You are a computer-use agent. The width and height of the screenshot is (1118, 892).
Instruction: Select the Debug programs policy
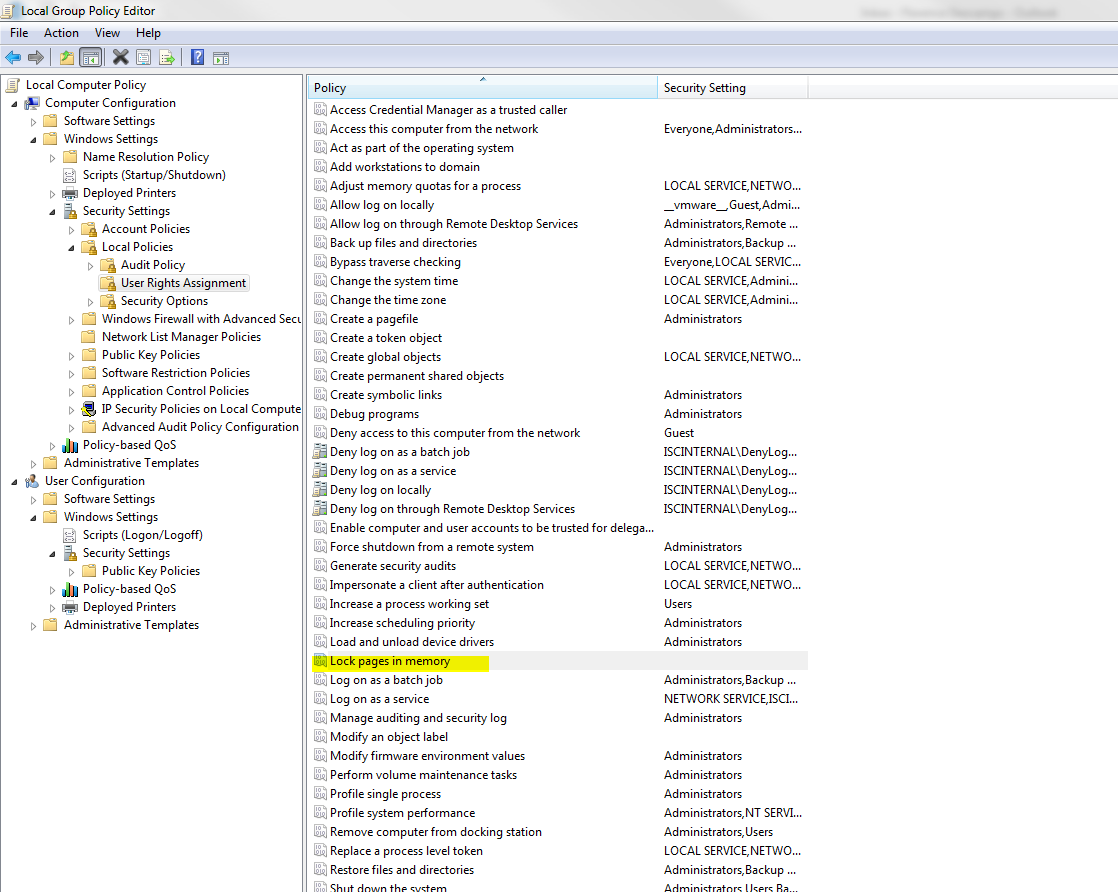[374, 414]
